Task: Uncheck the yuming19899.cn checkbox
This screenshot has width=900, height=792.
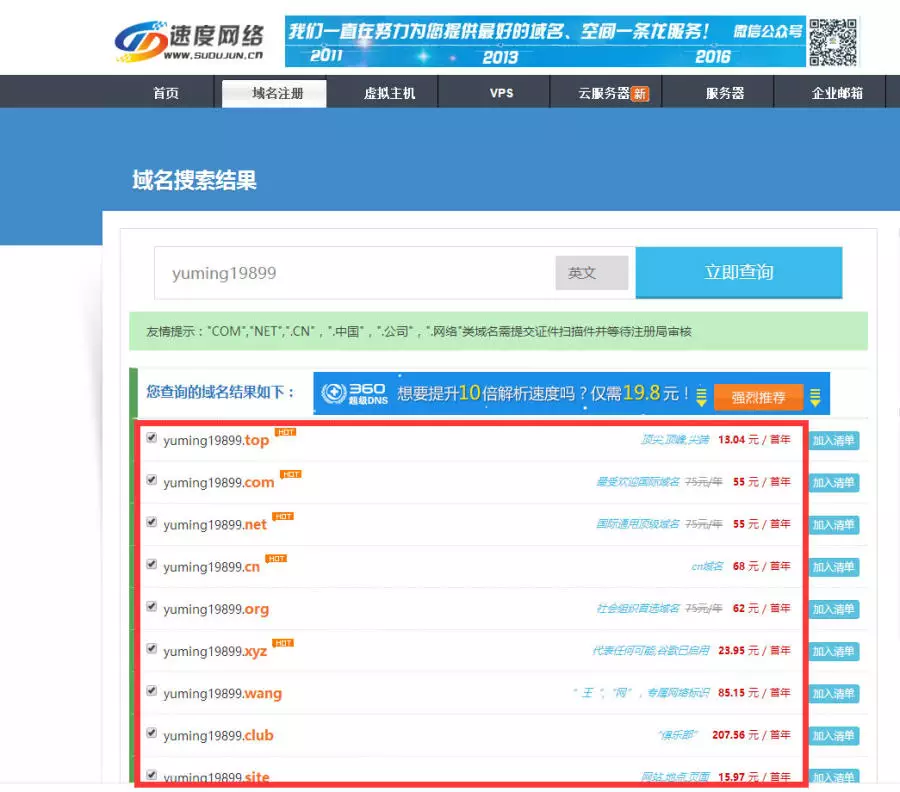Action: click(152, 564)
